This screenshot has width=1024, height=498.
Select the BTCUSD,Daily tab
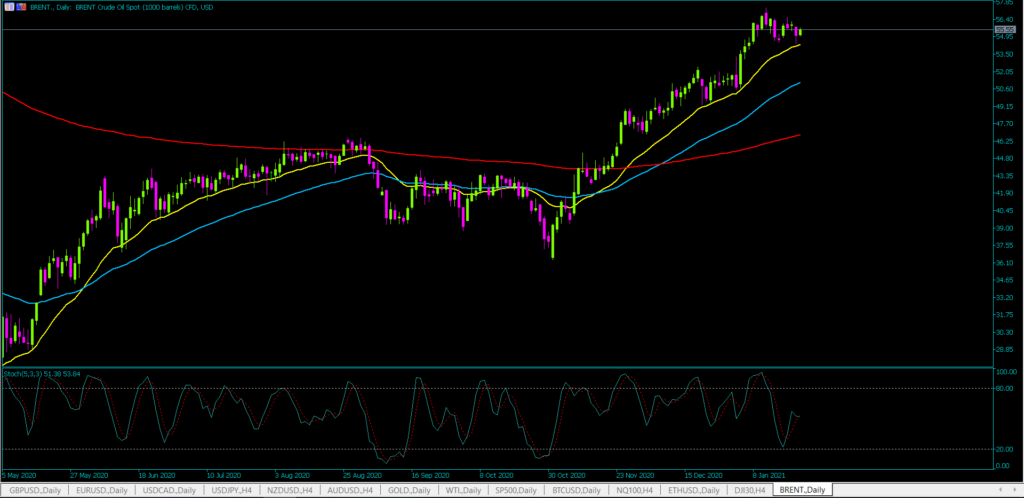coord(579,490)
